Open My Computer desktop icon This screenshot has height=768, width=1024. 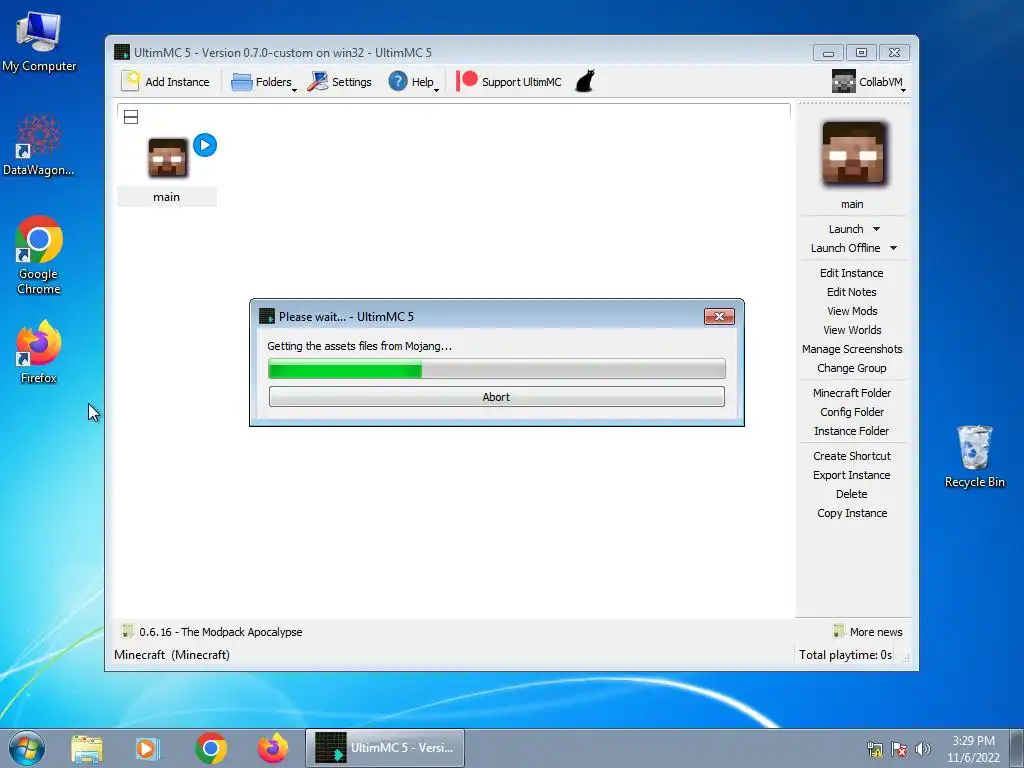tap(39, 42)
